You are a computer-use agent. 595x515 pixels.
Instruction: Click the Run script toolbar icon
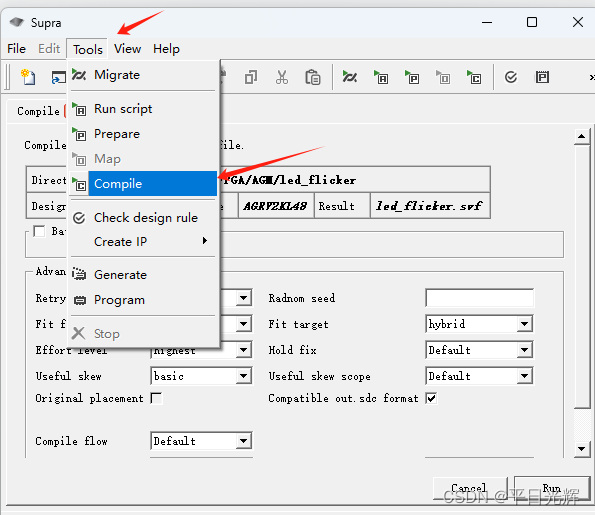(381, 77)
